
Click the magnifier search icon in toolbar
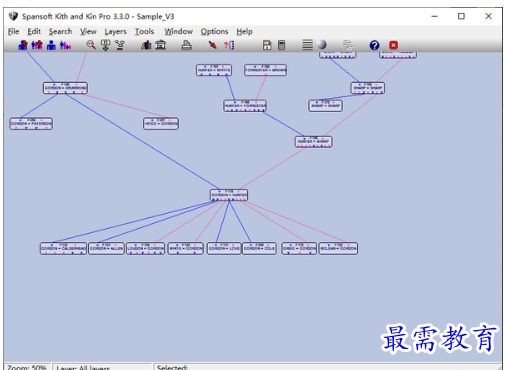pyautogui.click(x=91, y=45)
